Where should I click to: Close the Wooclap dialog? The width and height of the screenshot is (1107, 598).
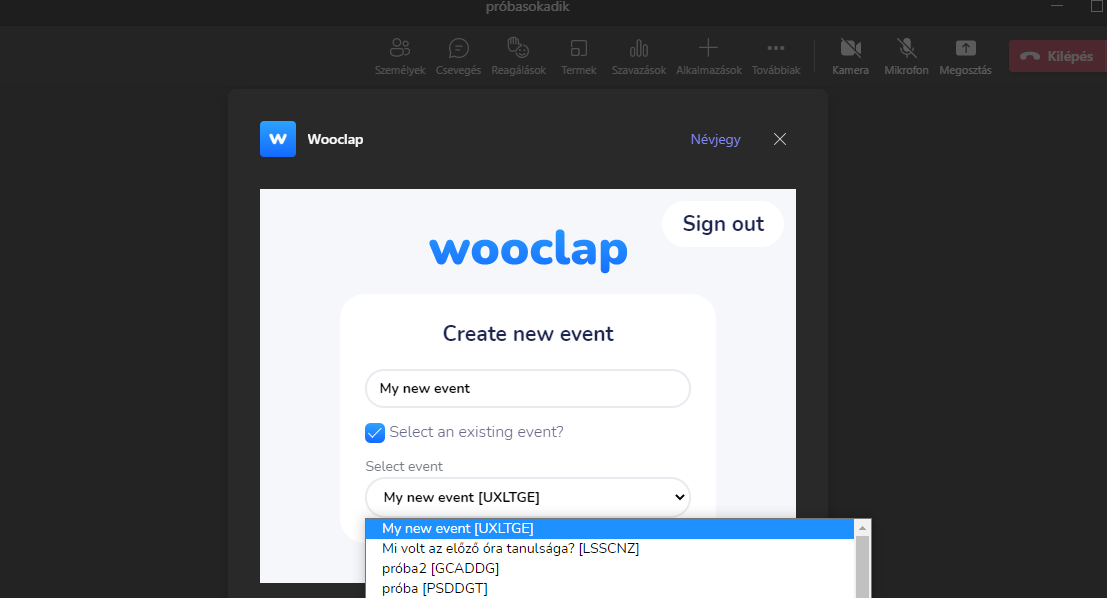(779, 139)
